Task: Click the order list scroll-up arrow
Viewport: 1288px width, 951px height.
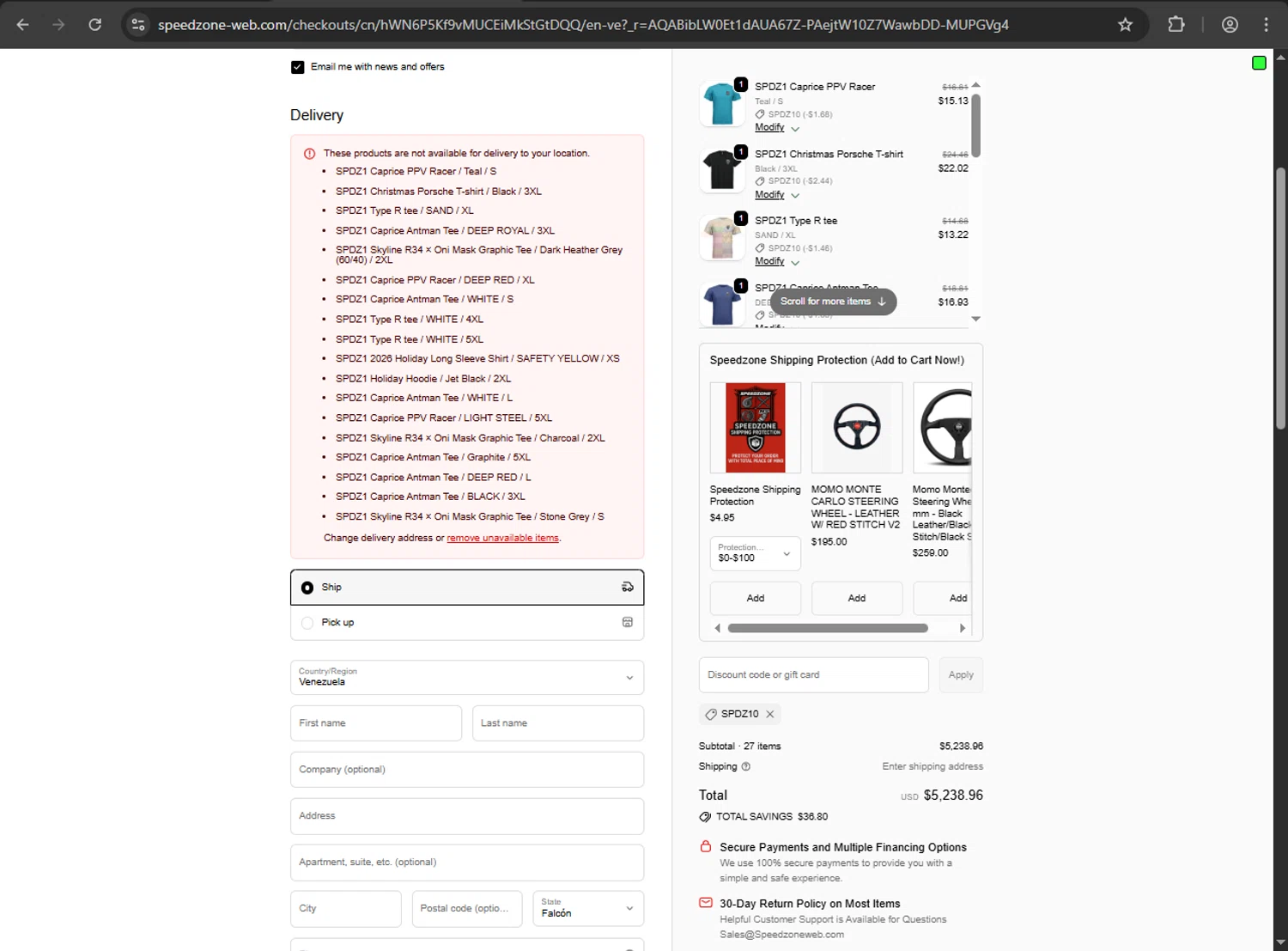Action: point(975,85)
